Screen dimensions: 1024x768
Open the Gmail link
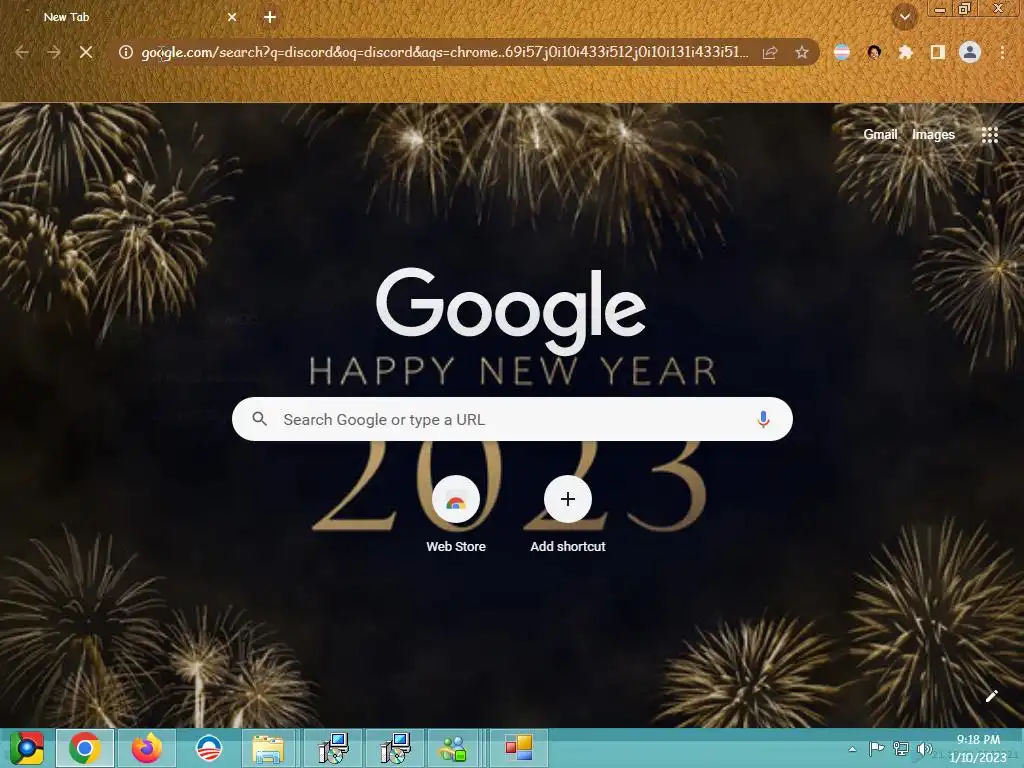(x=880, y=135)
